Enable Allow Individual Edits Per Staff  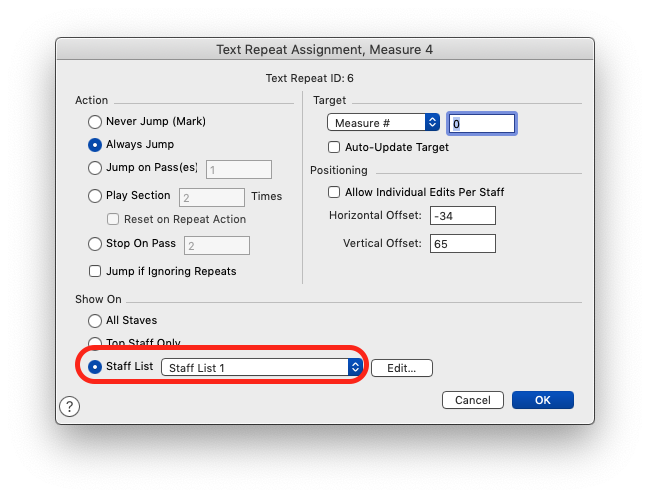(x=335, y=191)
